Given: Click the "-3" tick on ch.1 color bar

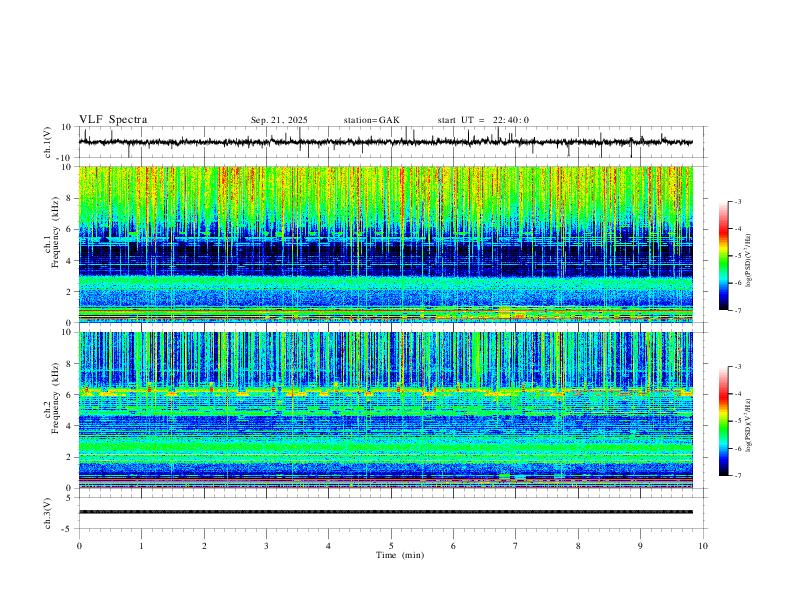Looking at the screenshot, I should click(737, 201).
